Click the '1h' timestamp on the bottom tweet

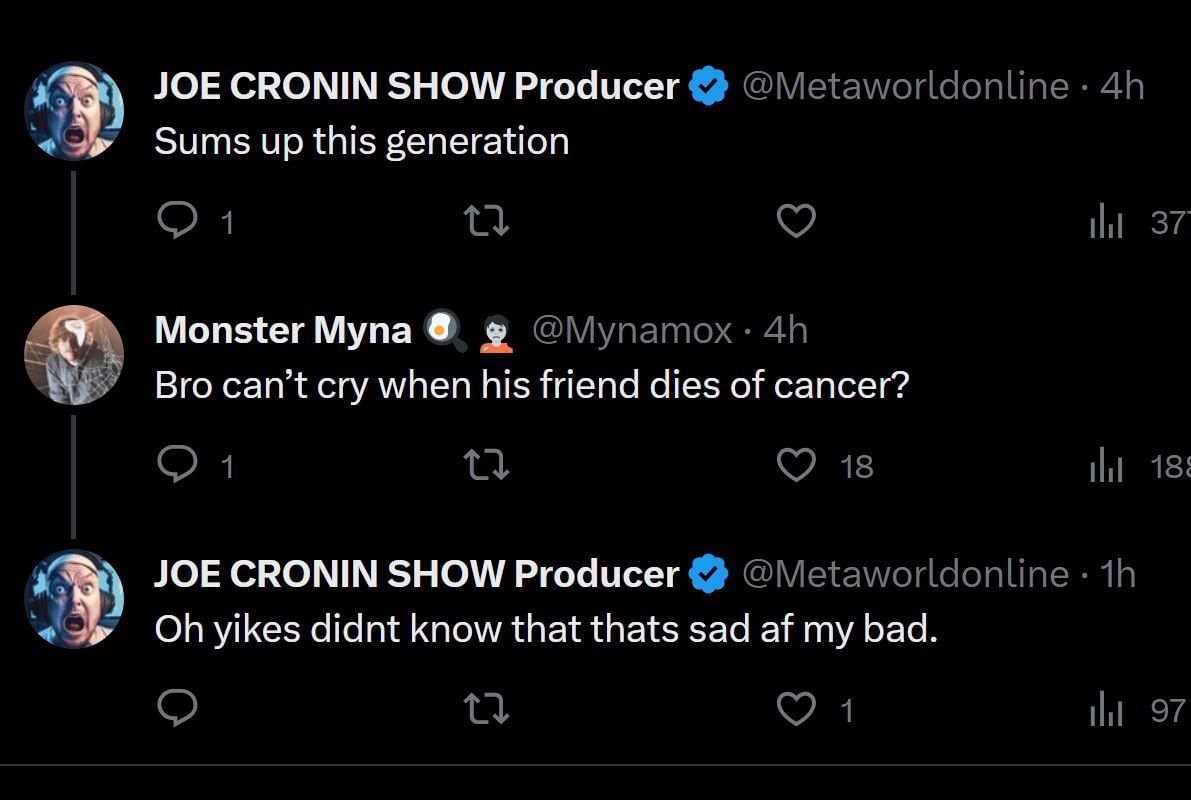pyautogui.click(x=1120, y=574)
